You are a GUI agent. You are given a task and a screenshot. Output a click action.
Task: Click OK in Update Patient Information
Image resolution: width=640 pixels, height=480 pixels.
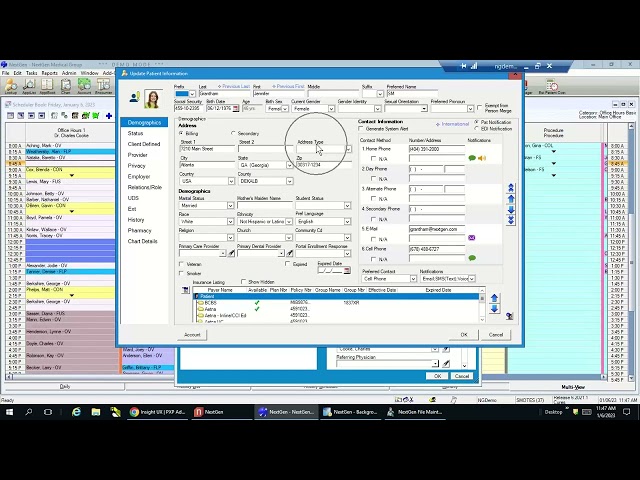coord(464,335)
